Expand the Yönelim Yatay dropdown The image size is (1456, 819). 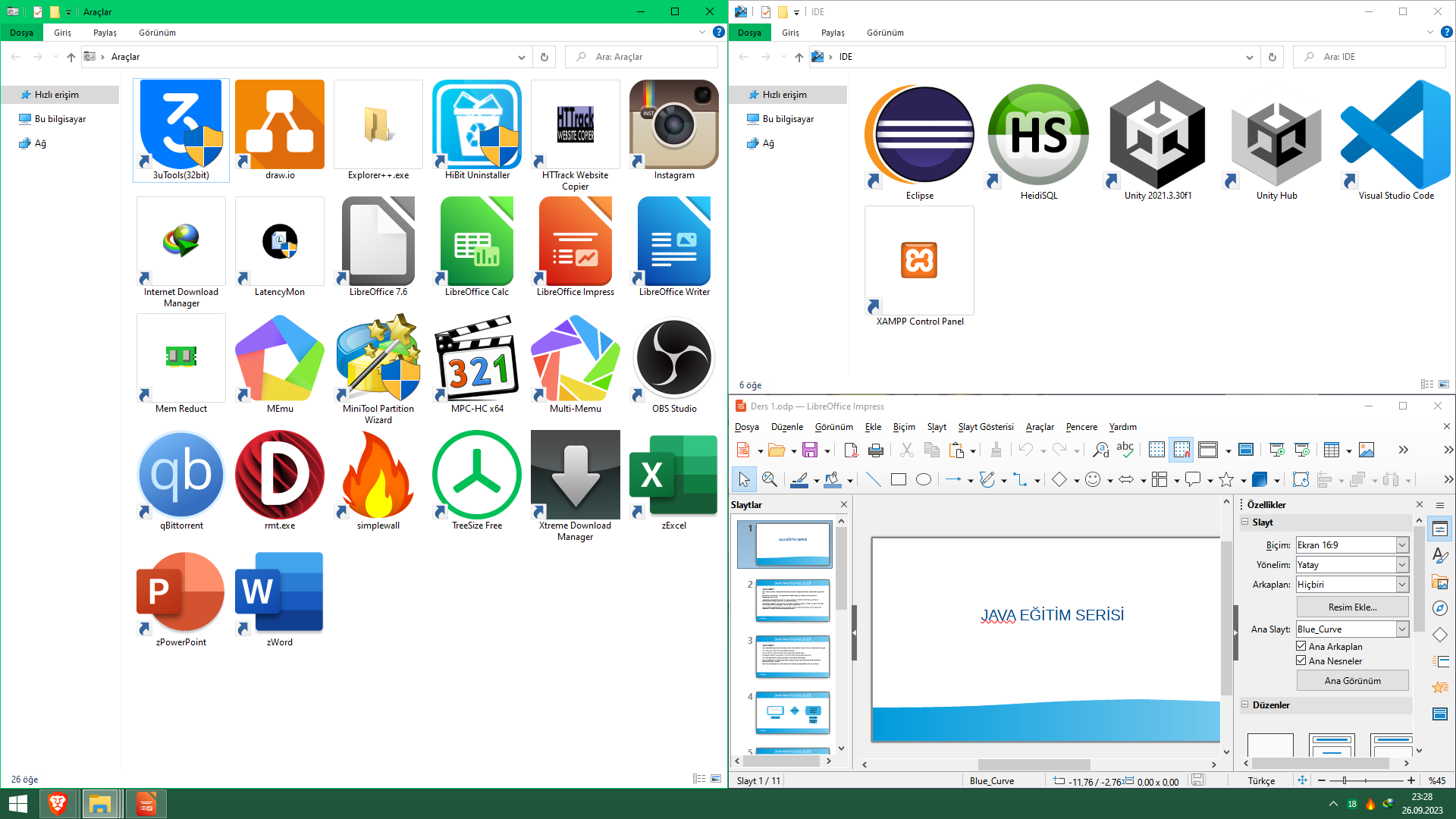tap(1402, 565)
